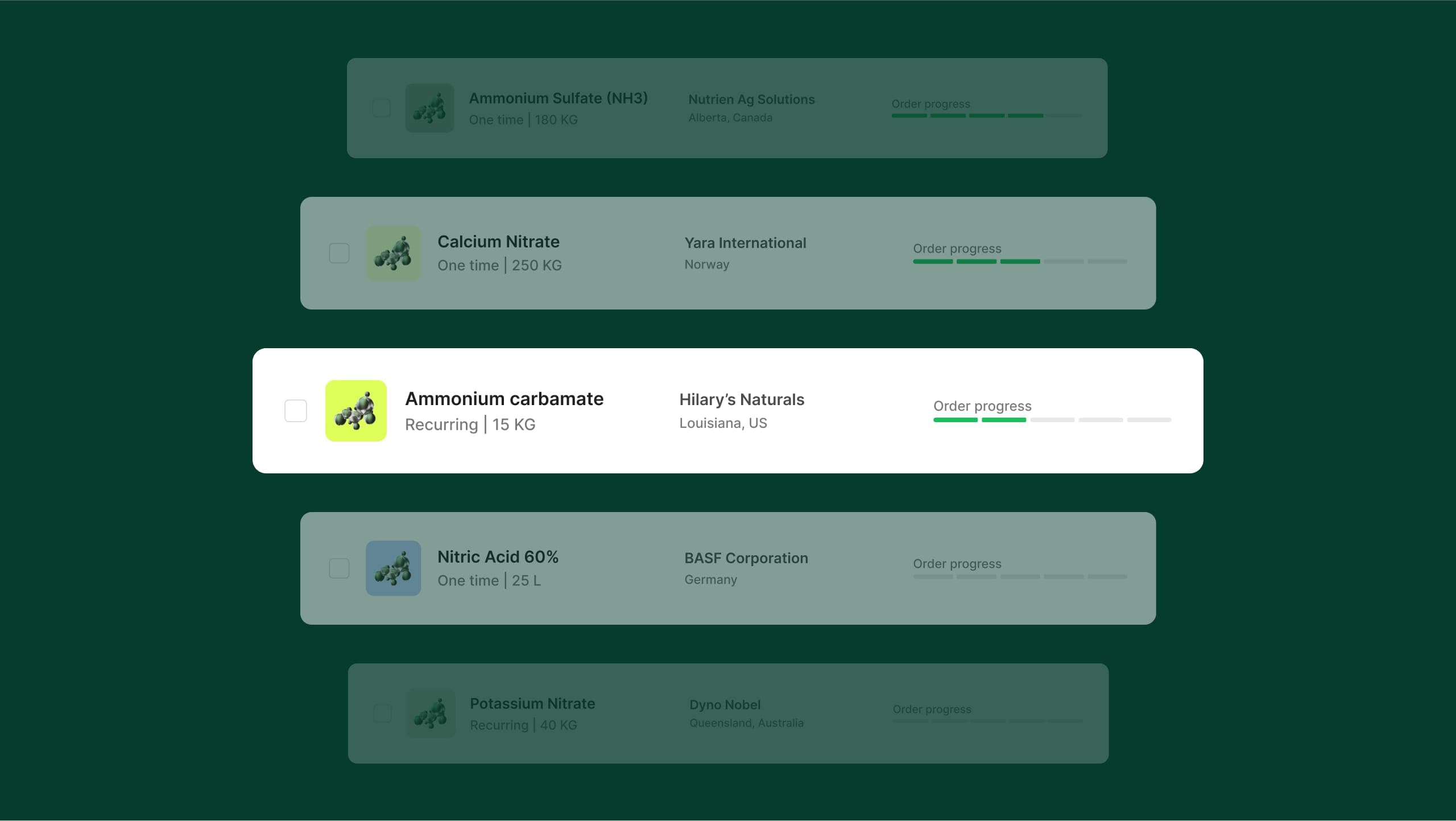This screenshot has width=1456, height=821.
Task: Click the Dyno Nobel supplier name
Action: click(x=725, y=705)
